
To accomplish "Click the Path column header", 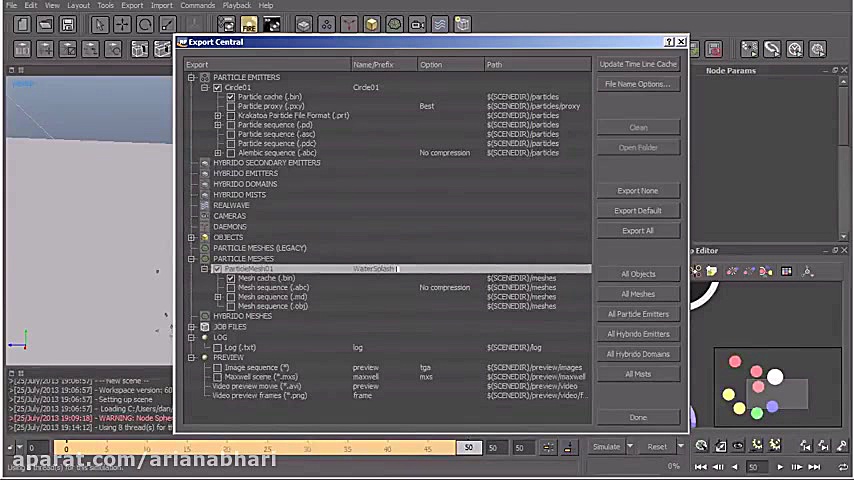I will point(537,64).
